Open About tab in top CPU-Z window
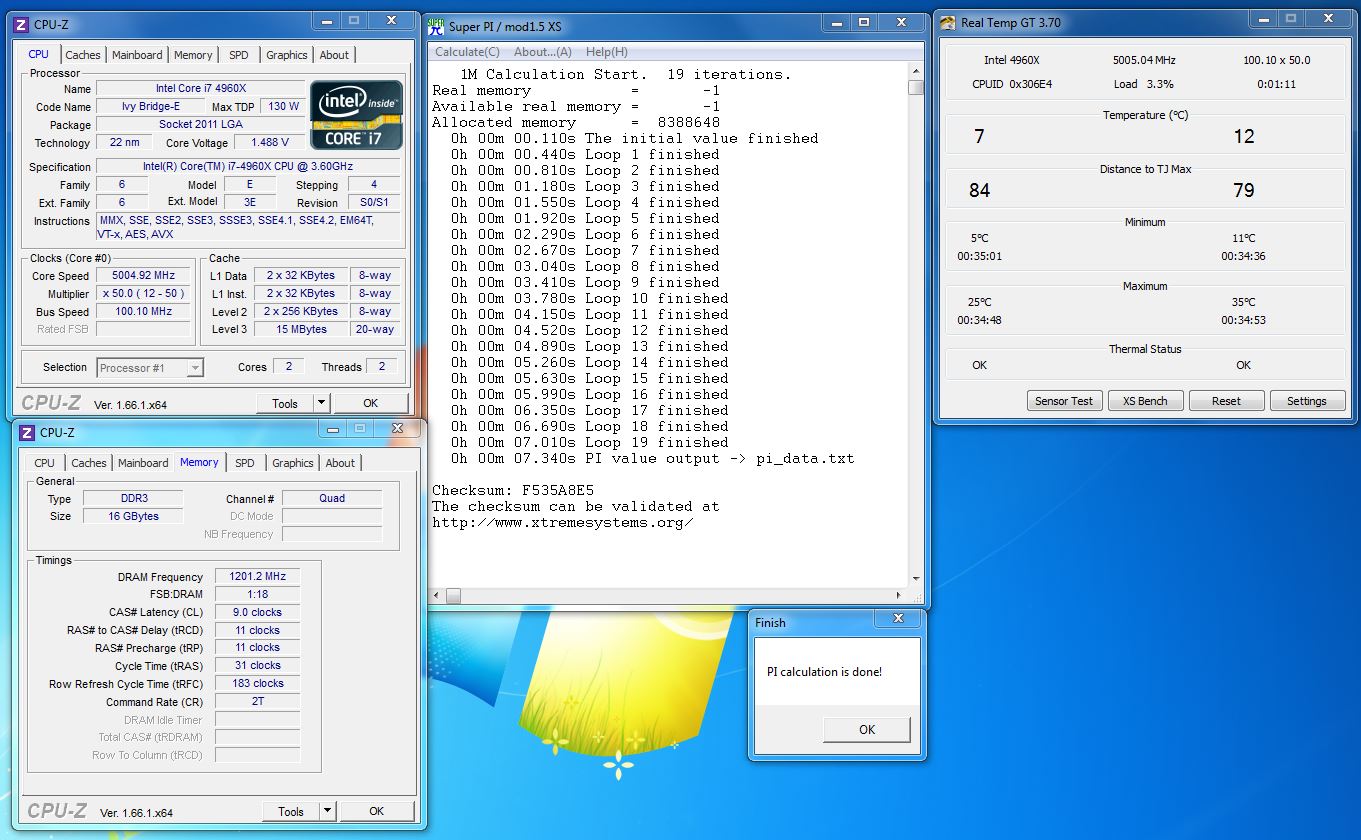 (334, 55)
